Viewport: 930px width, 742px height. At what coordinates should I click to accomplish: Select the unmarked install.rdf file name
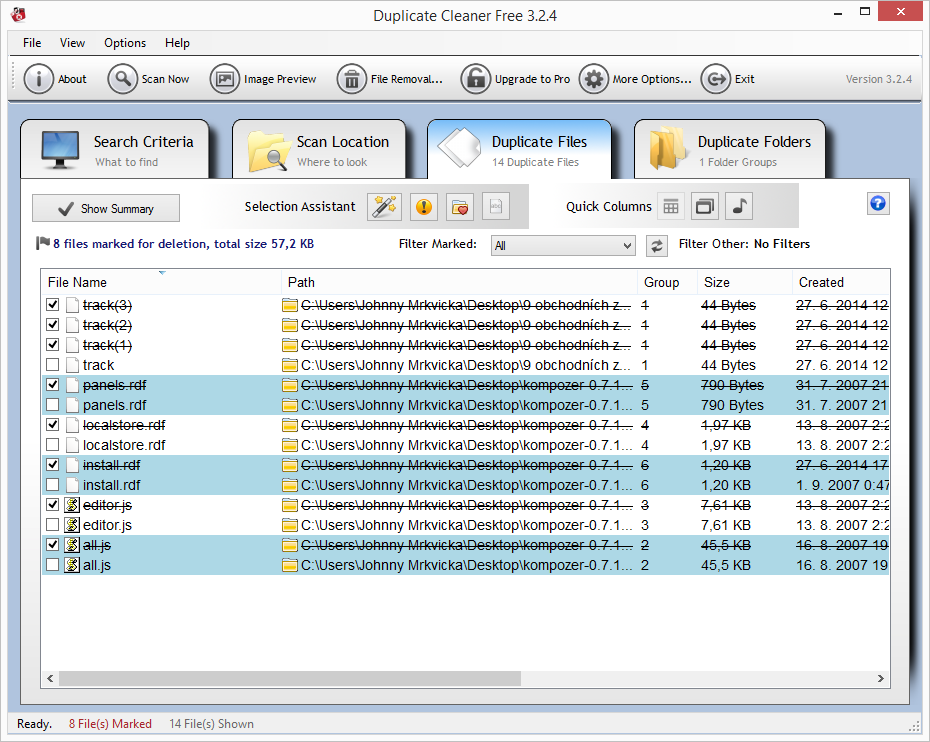pos(112,485)
